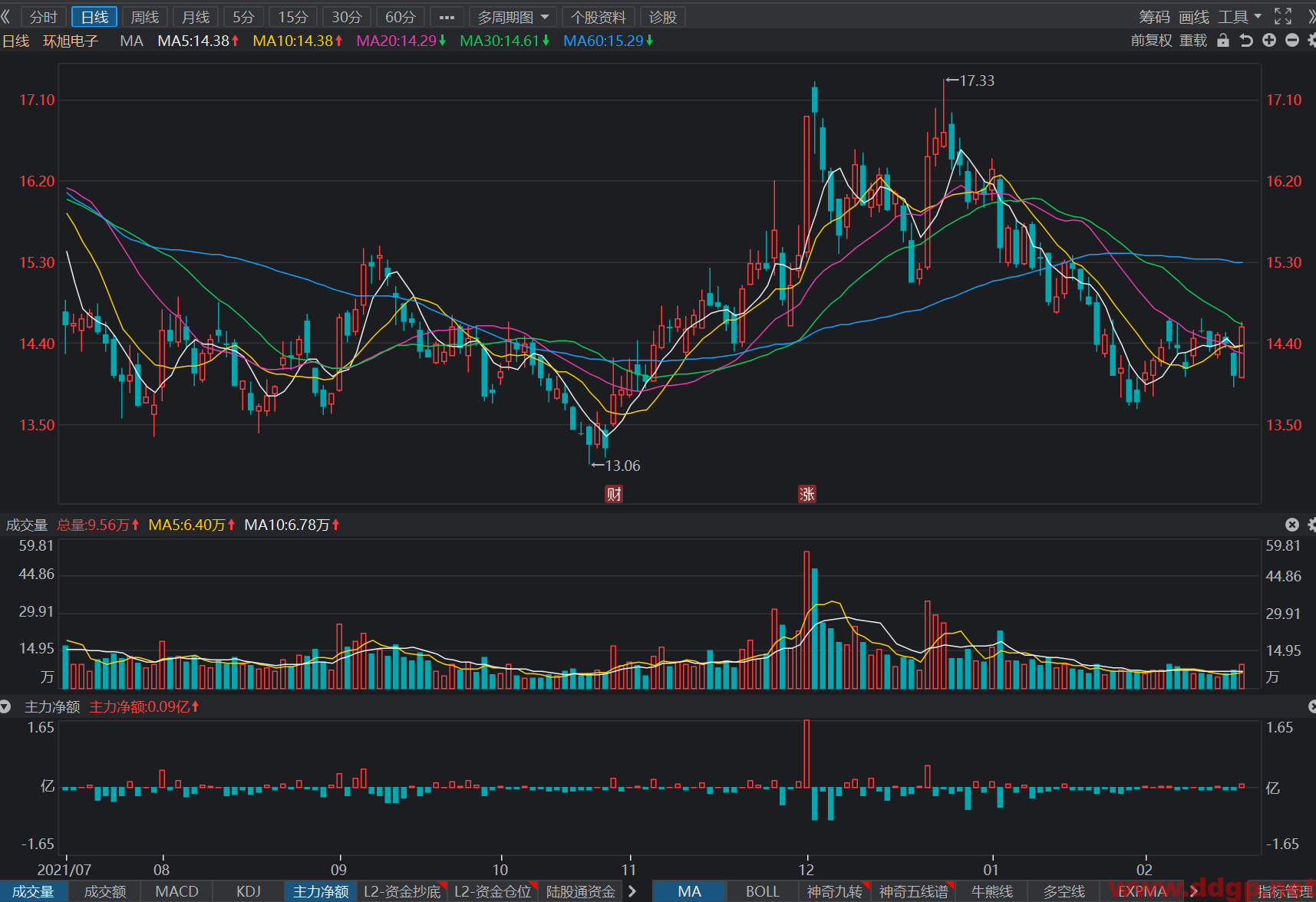Click the 财 event marker on chart
1316x902 pixels.
(614, 494)
